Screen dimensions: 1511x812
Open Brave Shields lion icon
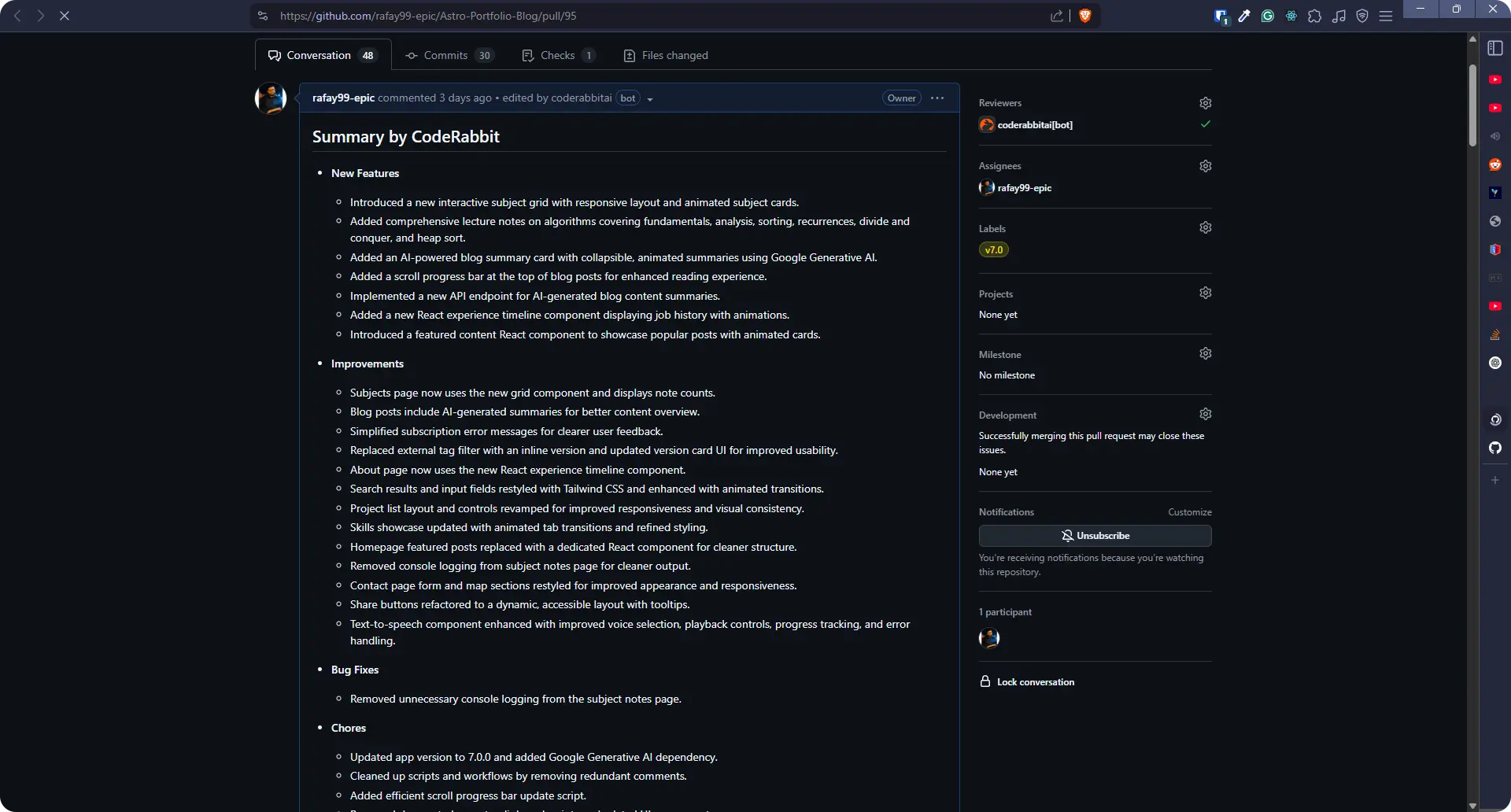1084,16
